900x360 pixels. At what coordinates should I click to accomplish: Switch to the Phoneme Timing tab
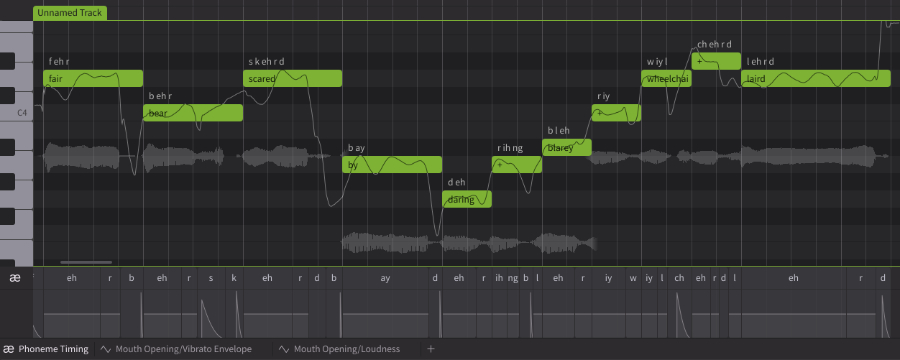click(46, 349)
